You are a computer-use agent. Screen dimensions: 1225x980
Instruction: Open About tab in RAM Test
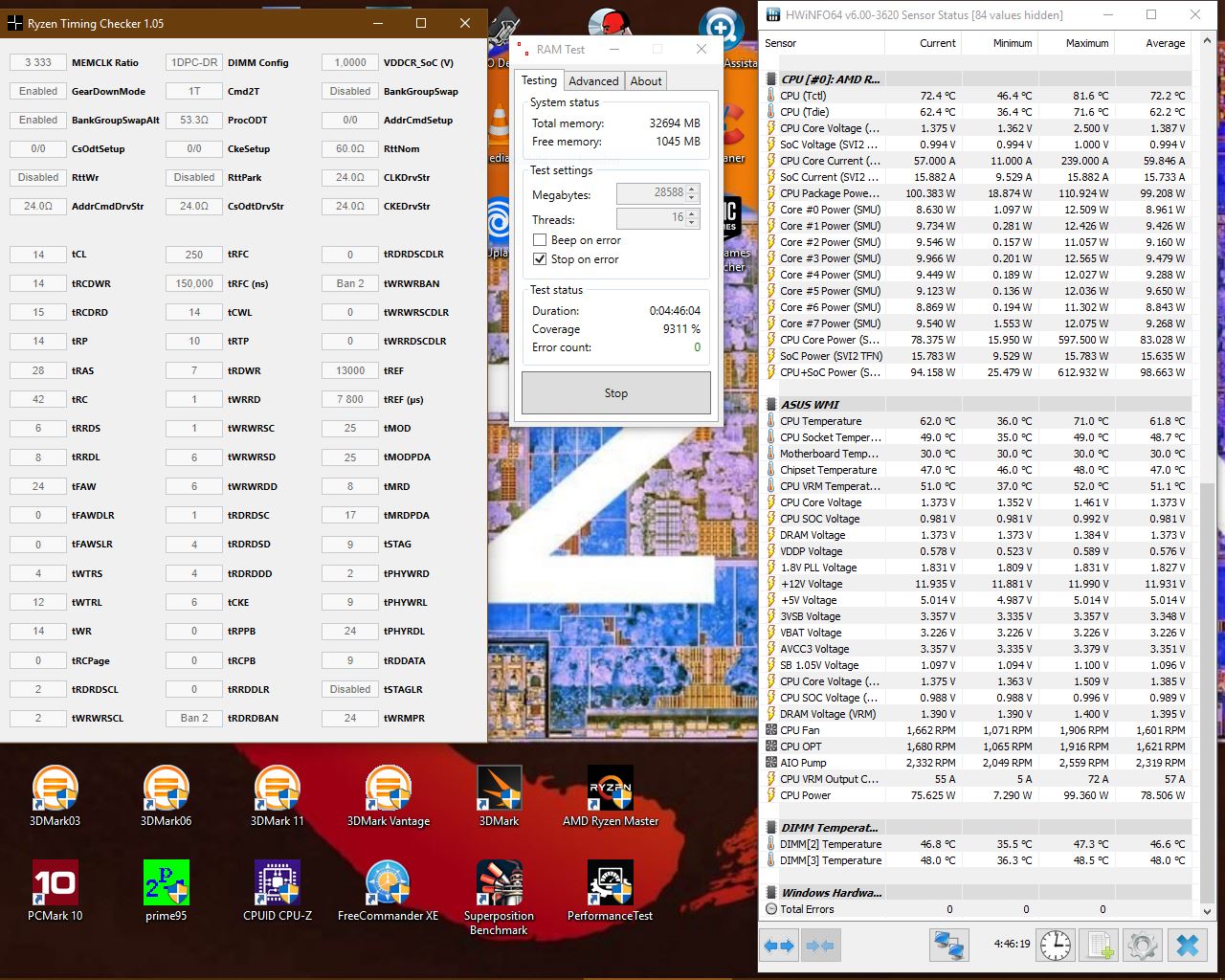(646, 81)
